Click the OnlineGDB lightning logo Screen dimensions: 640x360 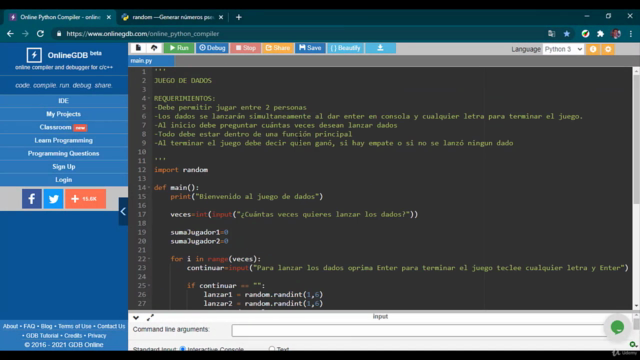[x=34, y=55]
